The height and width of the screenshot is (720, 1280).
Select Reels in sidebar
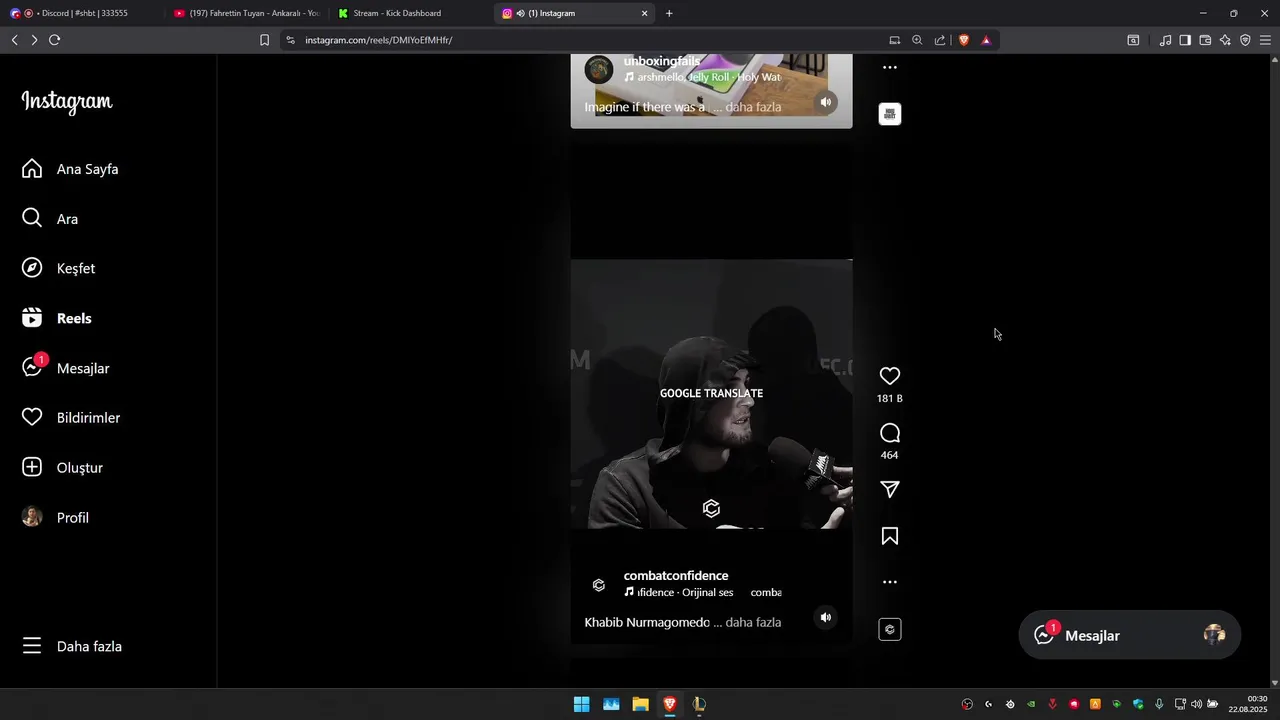pos(57,318)
